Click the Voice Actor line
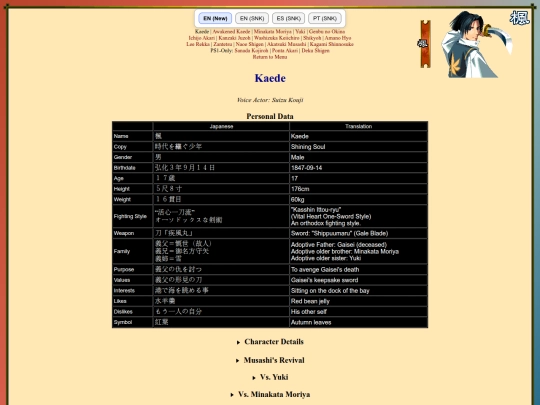Viewport: 540px width, 405px height. [270, 100]
